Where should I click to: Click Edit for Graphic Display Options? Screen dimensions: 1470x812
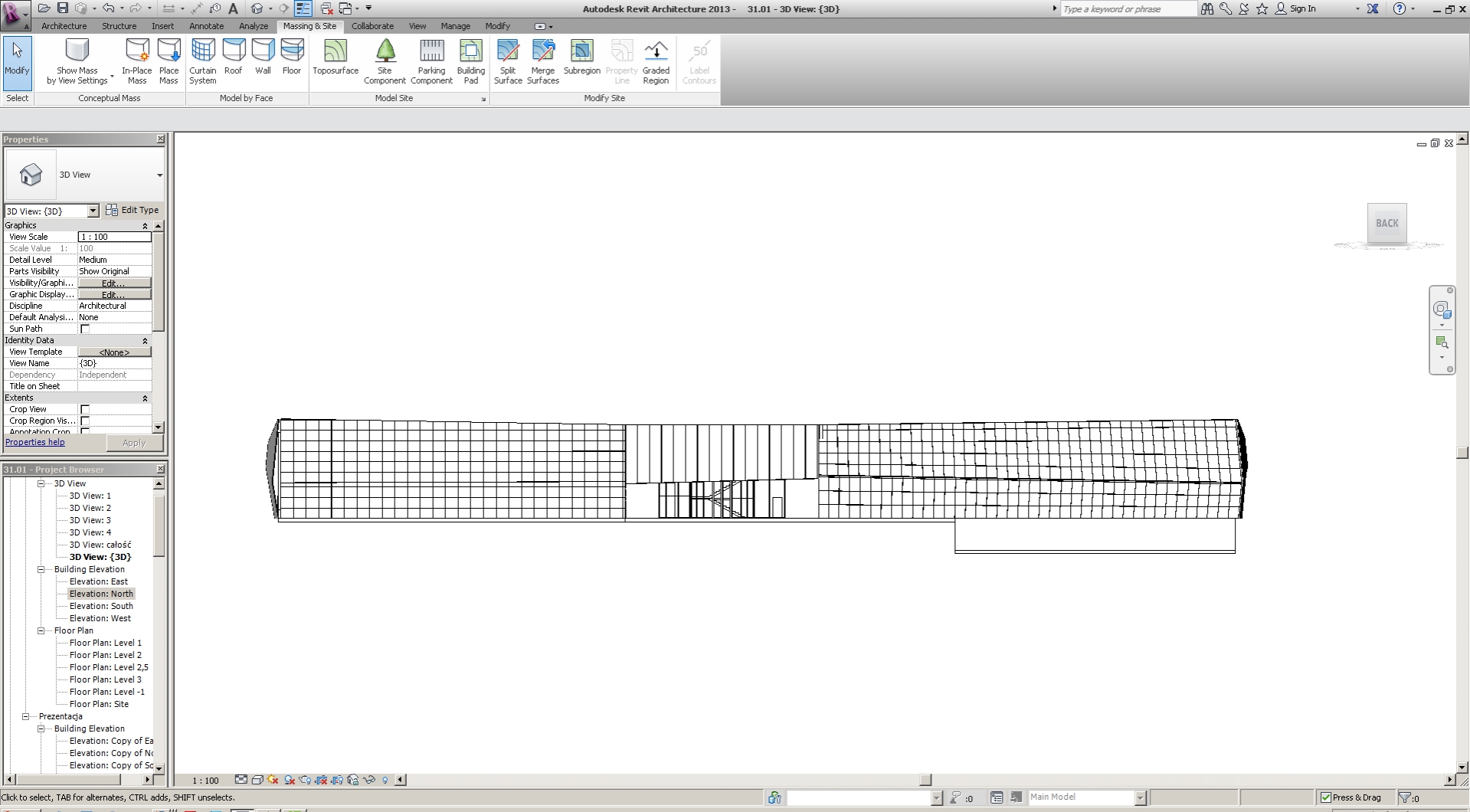click(x=114, y=294)
